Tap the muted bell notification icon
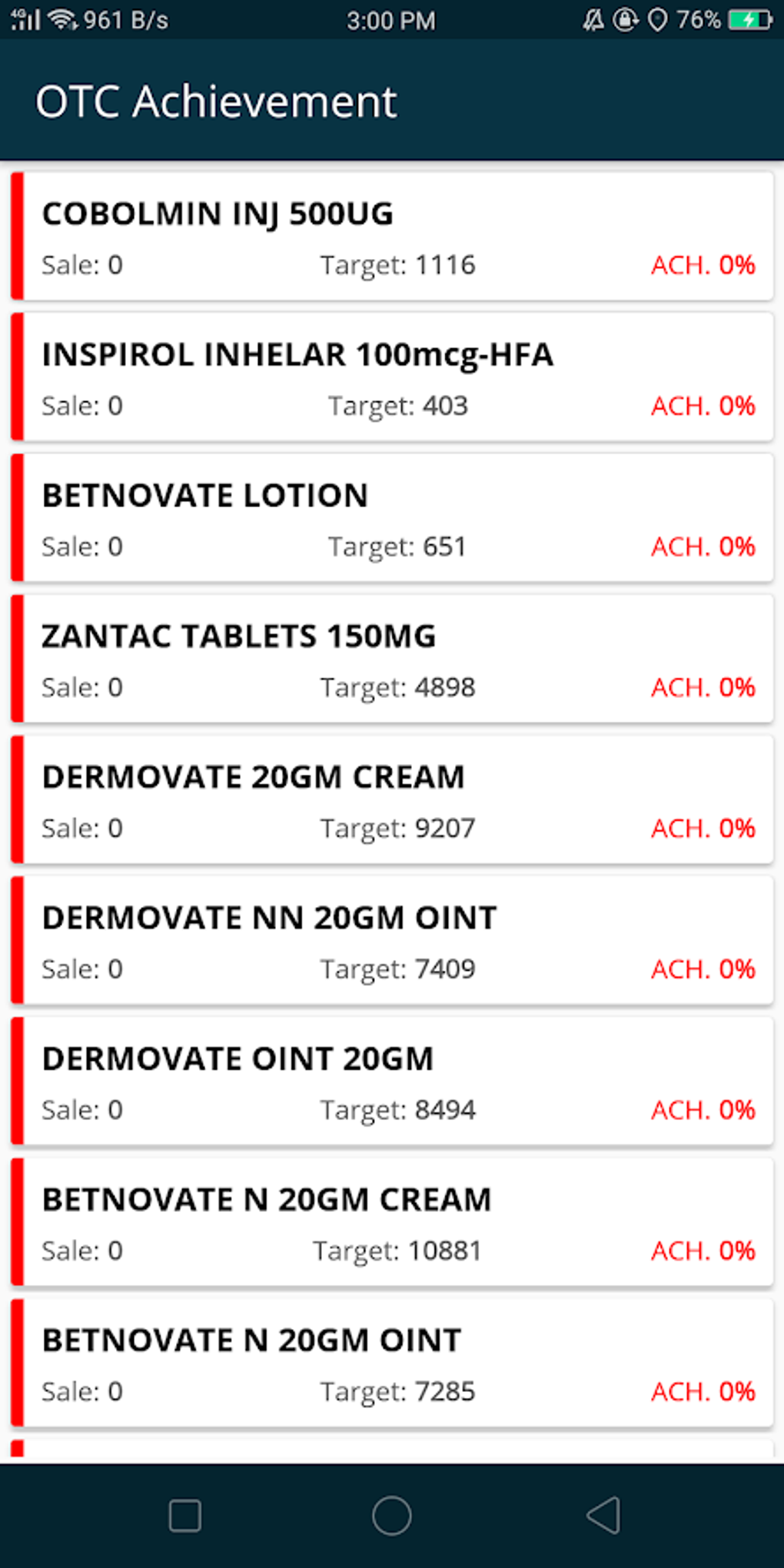 point(593,20)
